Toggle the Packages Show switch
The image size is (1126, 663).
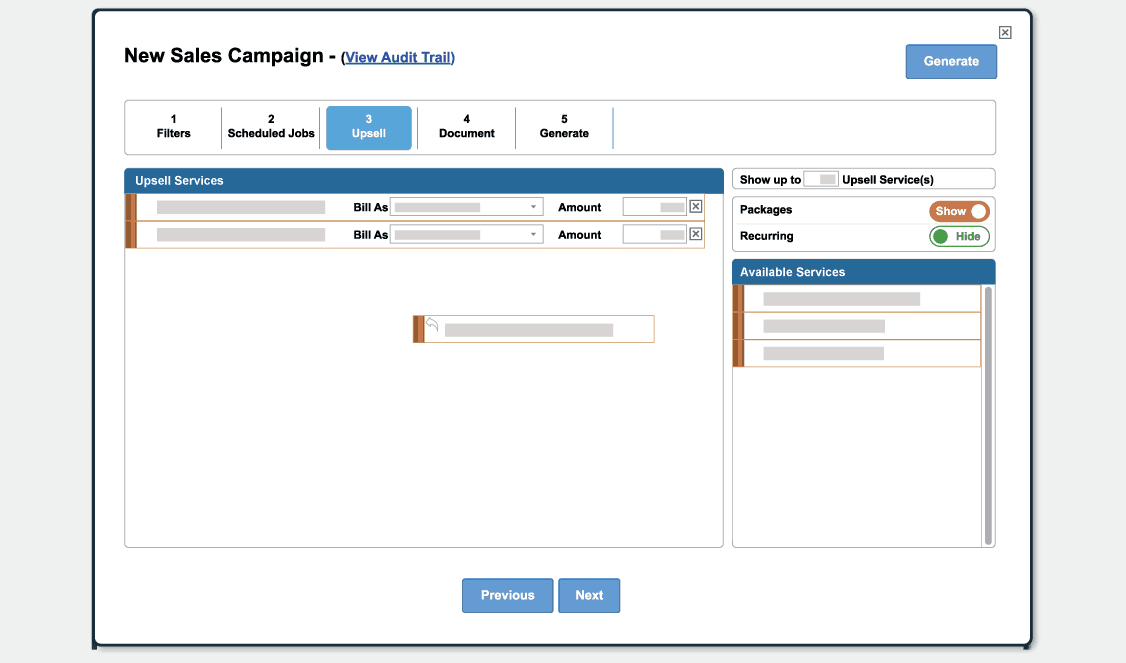pos(959,211)
